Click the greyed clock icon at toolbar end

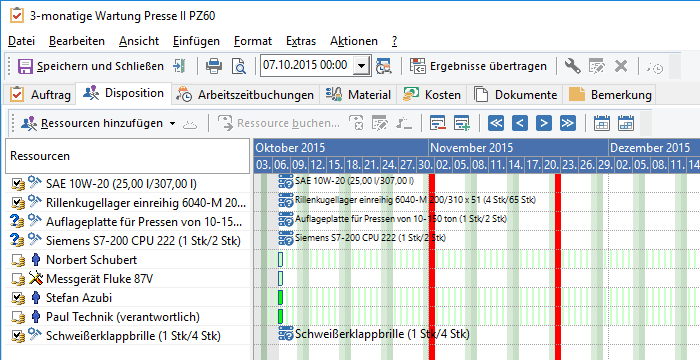point(655,68)
